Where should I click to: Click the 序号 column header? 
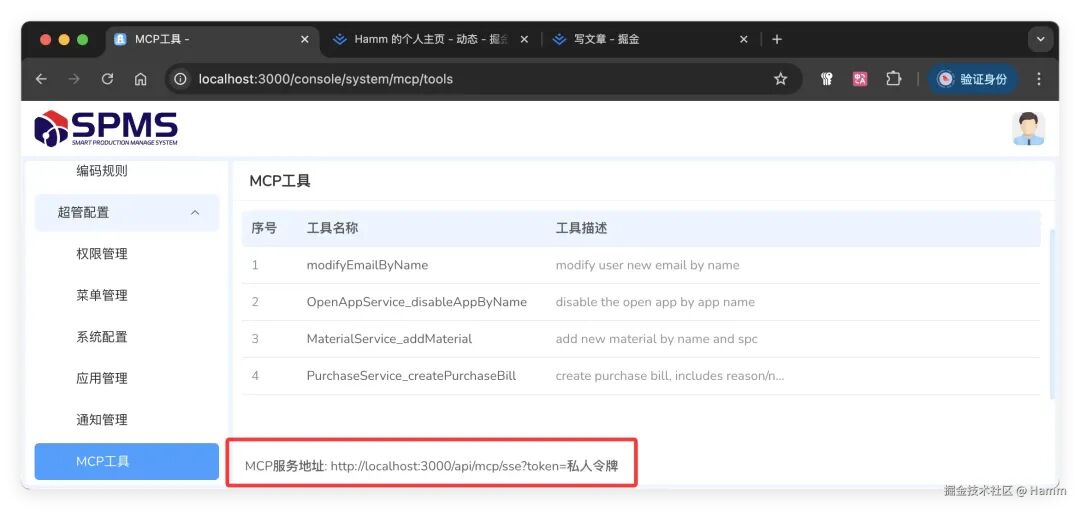coord(264,228)
